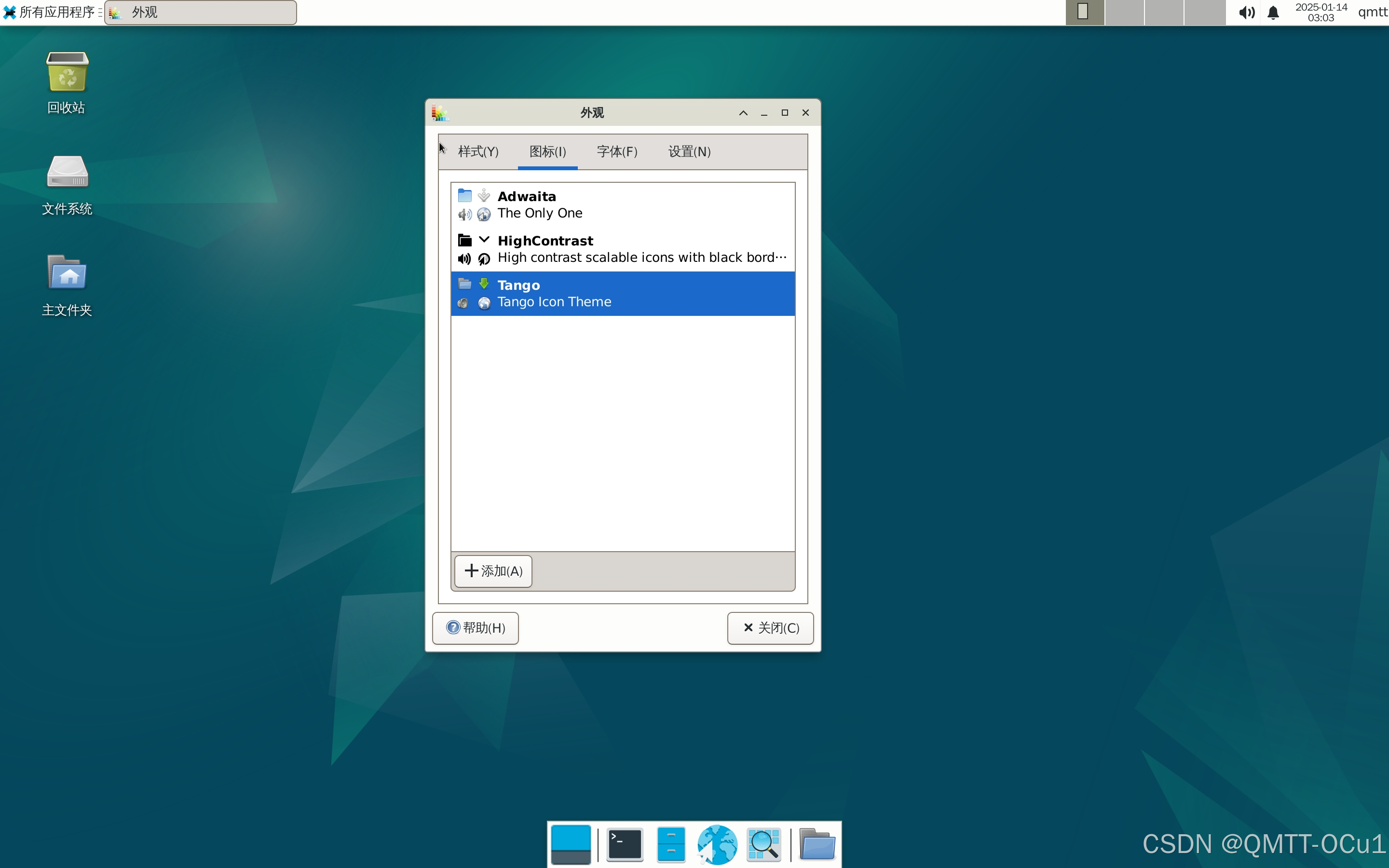Roll up the 外观 window with arrow
The width and height of the screenshot is (1389, 868).
(743, 113)
